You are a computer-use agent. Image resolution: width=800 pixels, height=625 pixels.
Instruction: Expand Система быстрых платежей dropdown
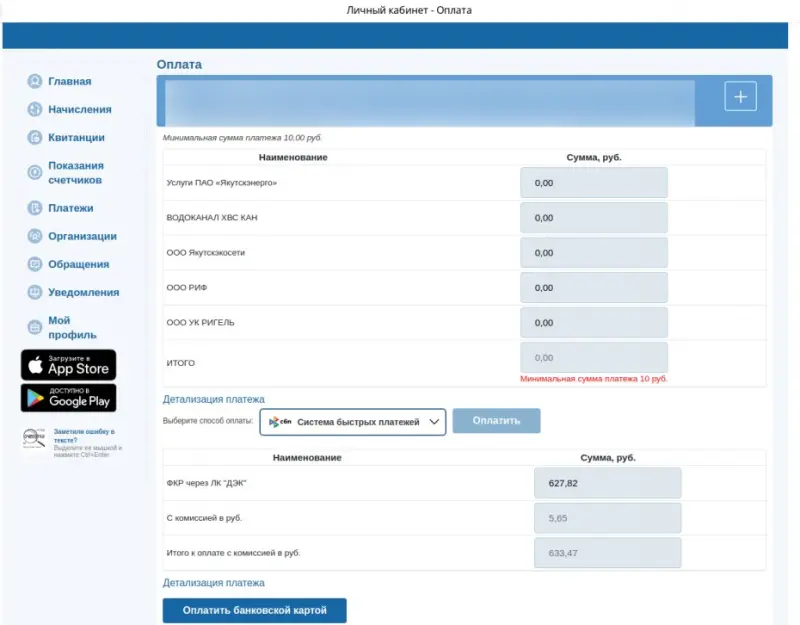tap(353, 422)
